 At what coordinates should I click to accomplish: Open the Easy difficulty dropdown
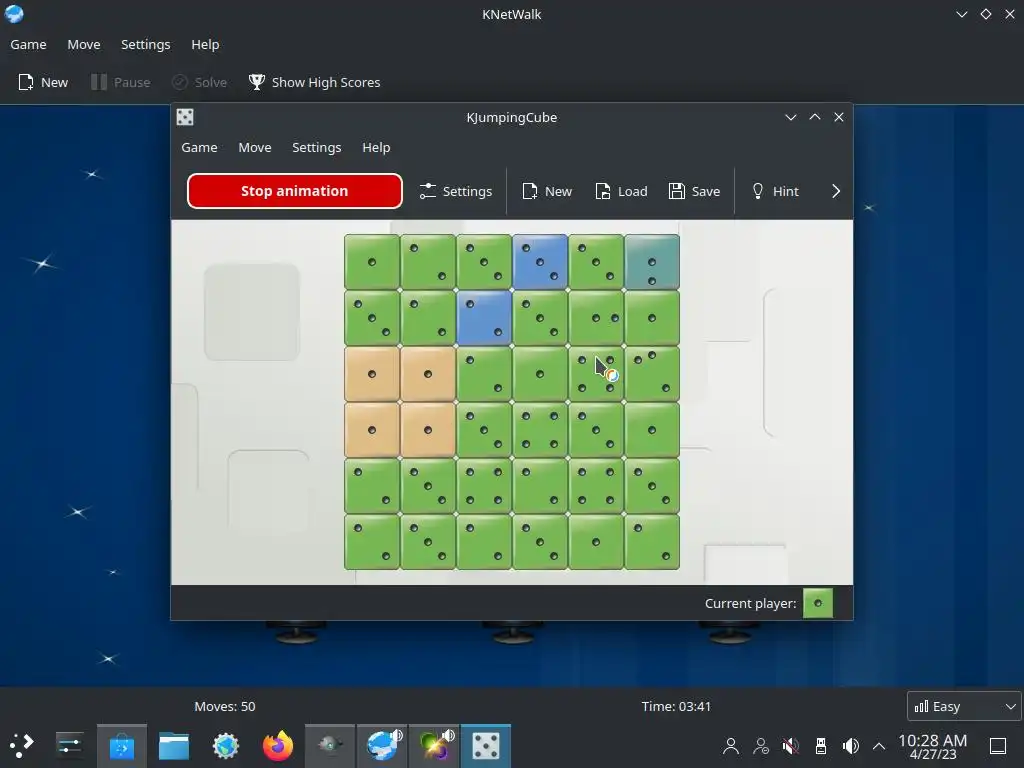point(964,706)
